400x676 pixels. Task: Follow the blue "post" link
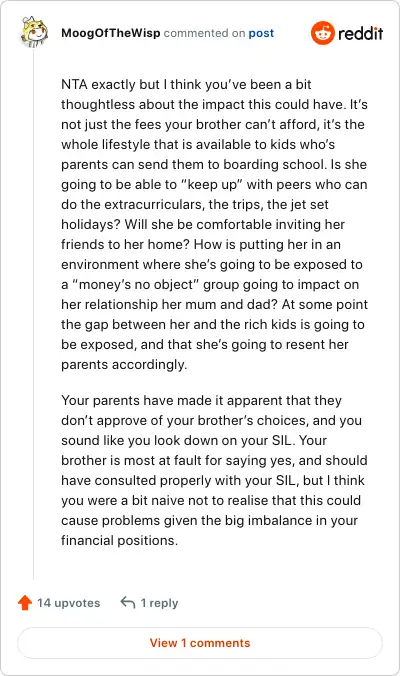[x=261, y=33]
